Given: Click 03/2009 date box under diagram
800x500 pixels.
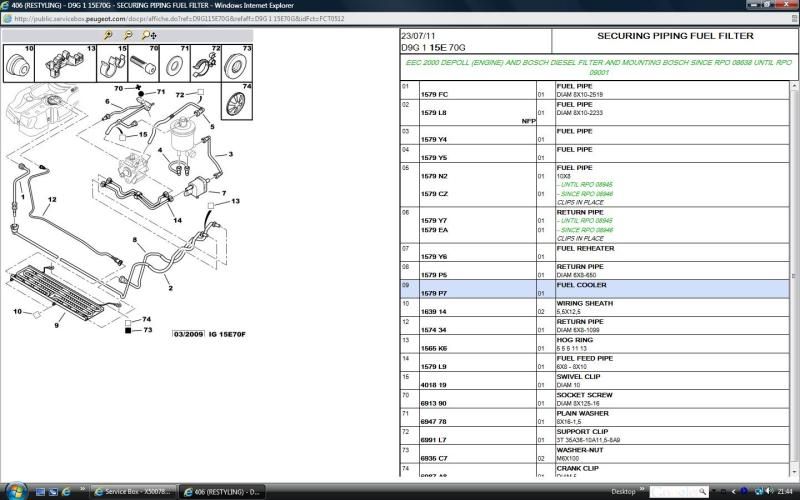Looking at the screenshot, I should tap(188, 334).
